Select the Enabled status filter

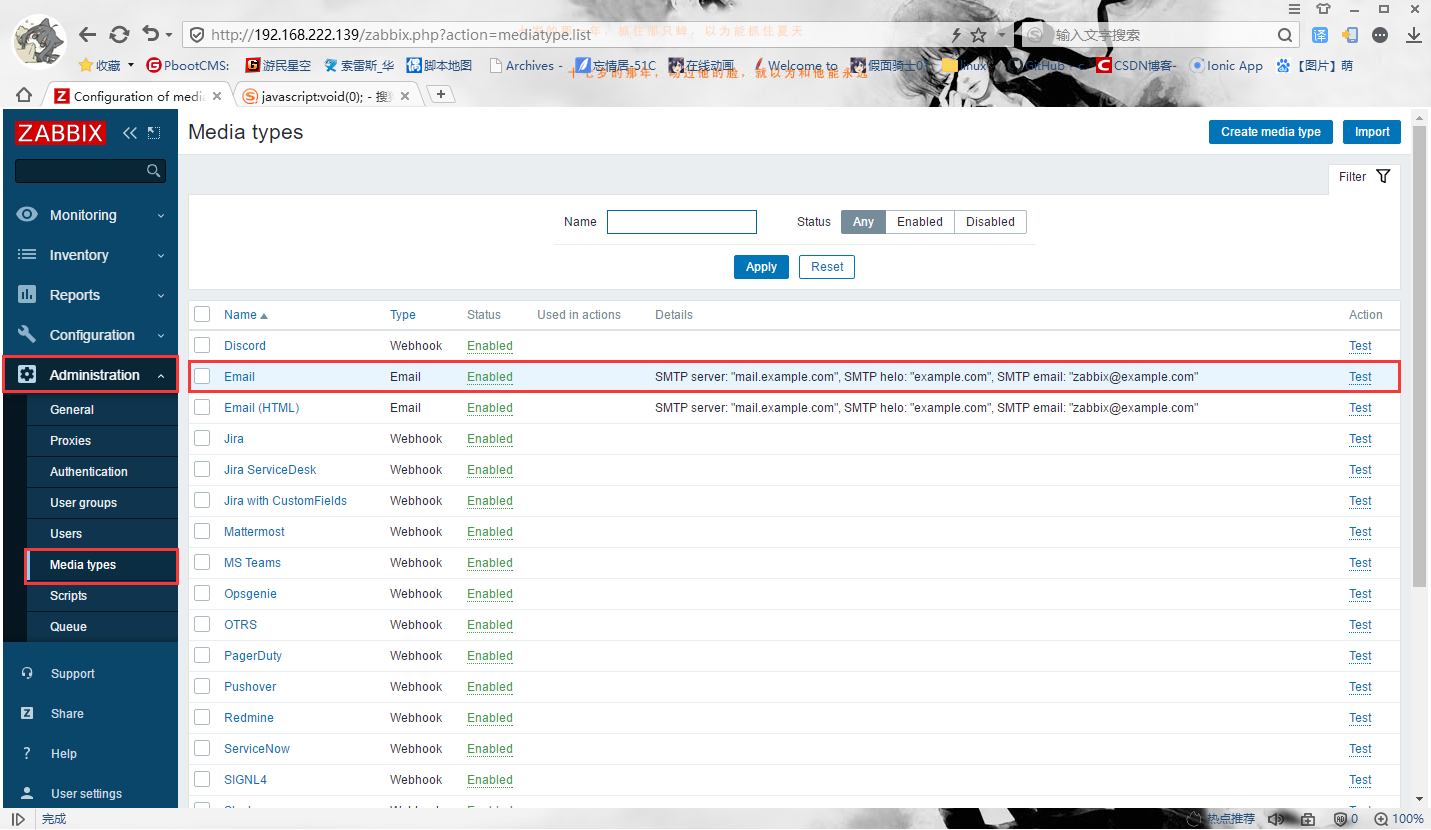point(920,222)
